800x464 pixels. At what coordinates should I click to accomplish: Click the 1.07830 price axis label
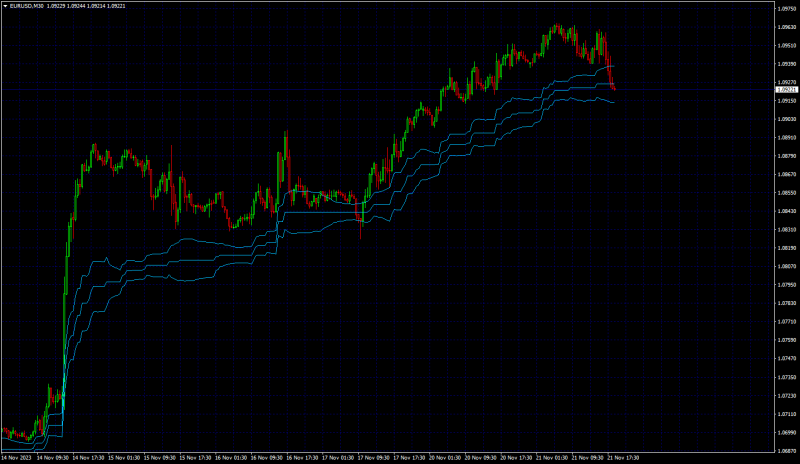[787, 303]
